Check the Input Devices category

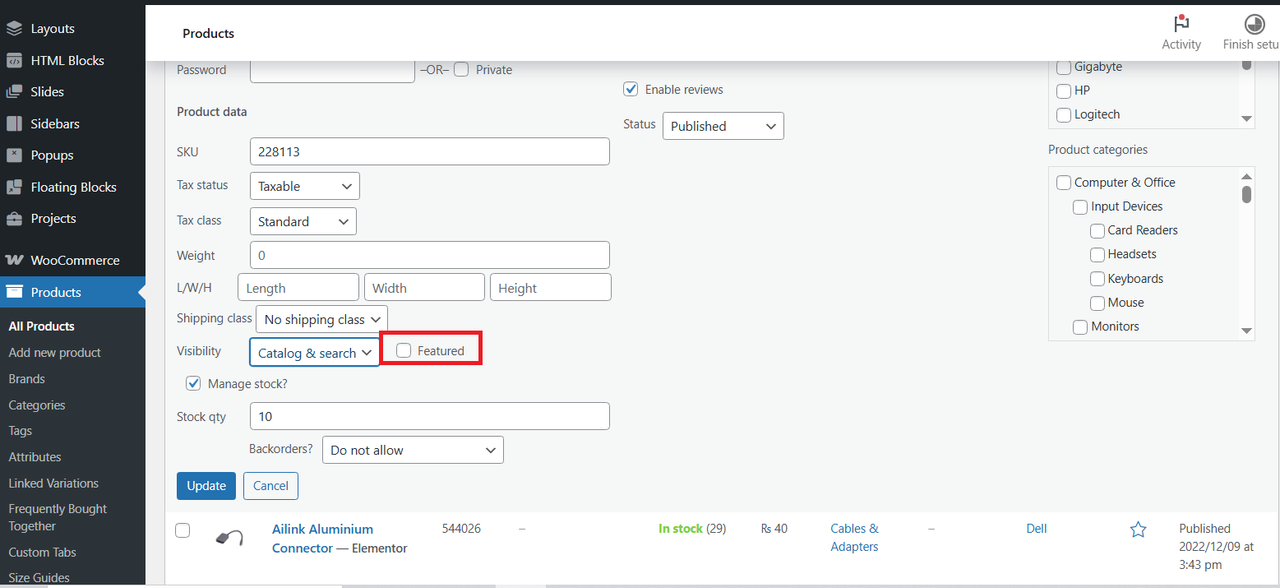point(1080,207)
